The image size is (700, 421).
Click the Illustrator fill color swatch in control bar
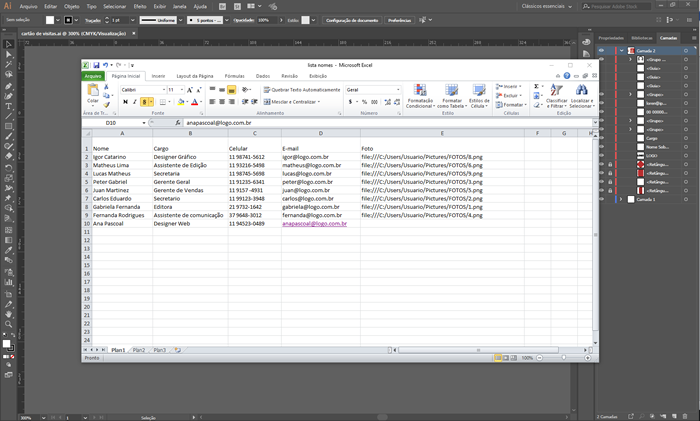coord(50,20)
